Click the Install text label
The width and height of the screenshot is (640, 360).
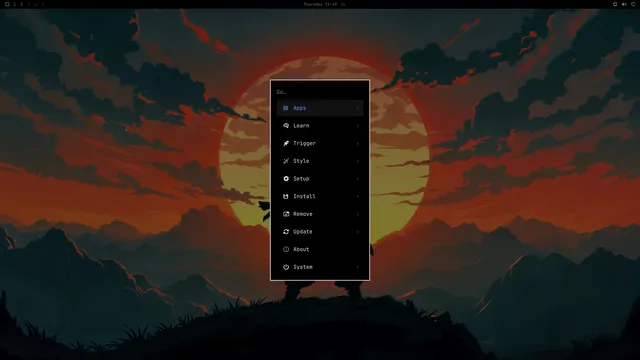coord(304,196)
